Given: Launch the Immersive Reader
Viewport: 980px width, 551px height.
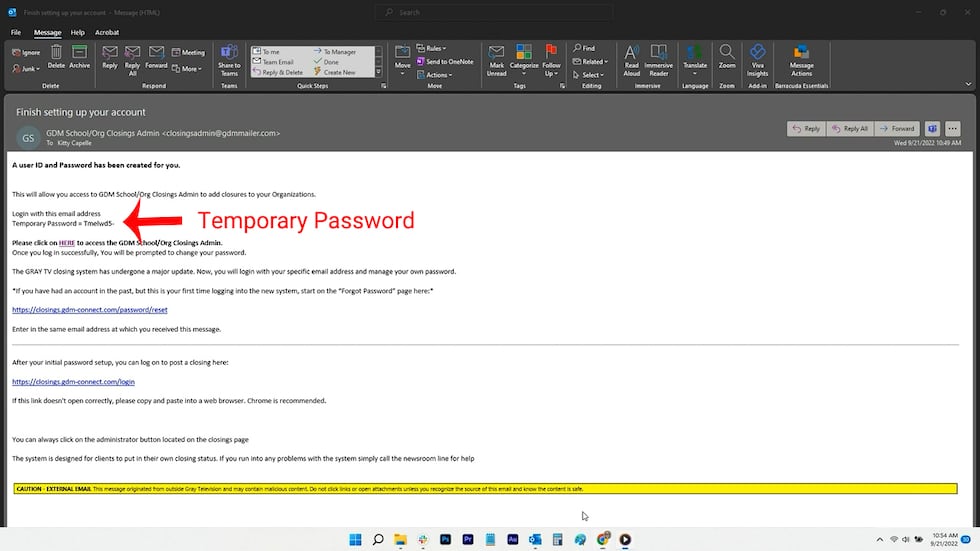Looking at the screenshot, I should 659,58.
